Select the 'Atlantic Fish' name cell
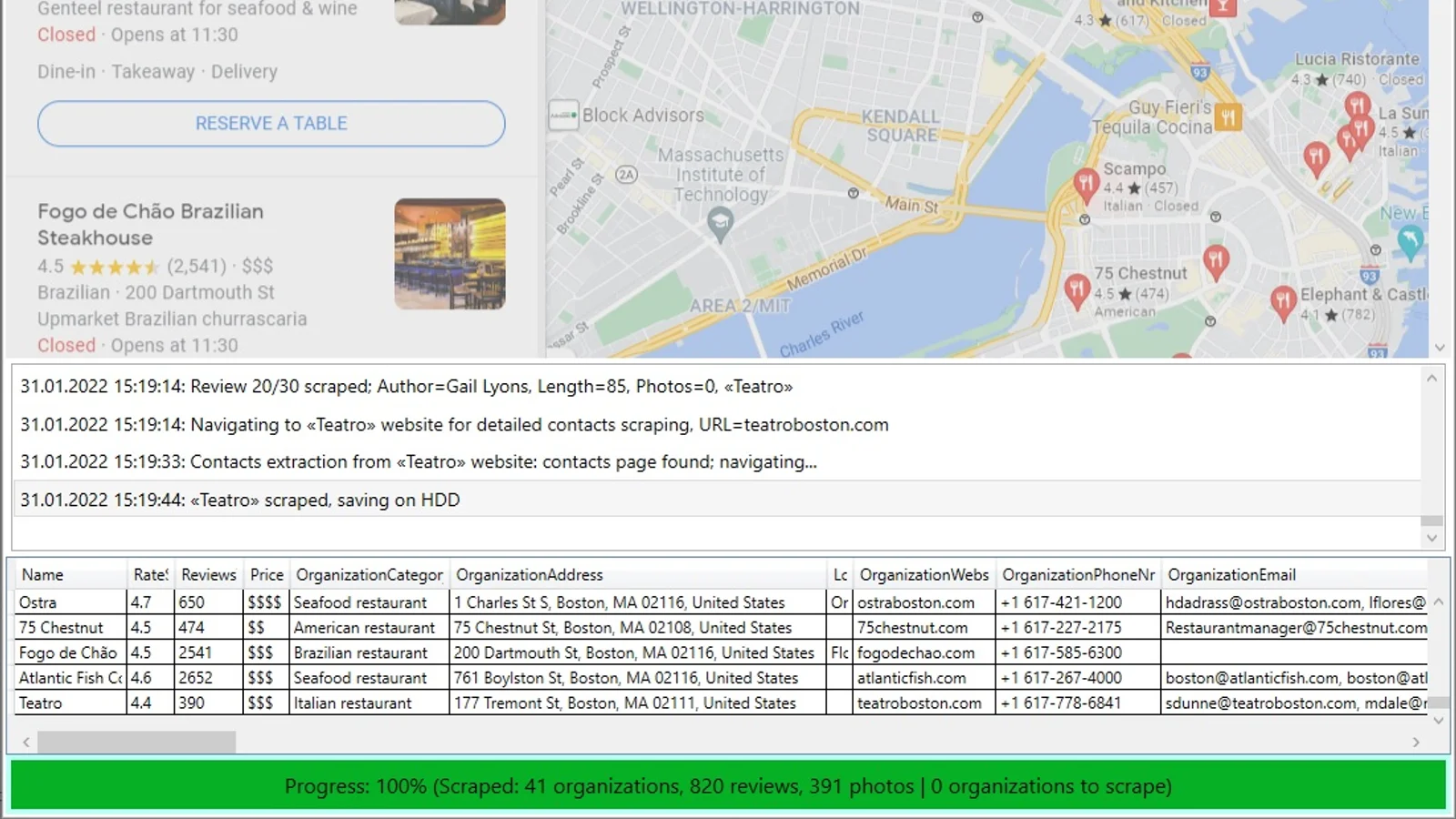 pos(71,678)
